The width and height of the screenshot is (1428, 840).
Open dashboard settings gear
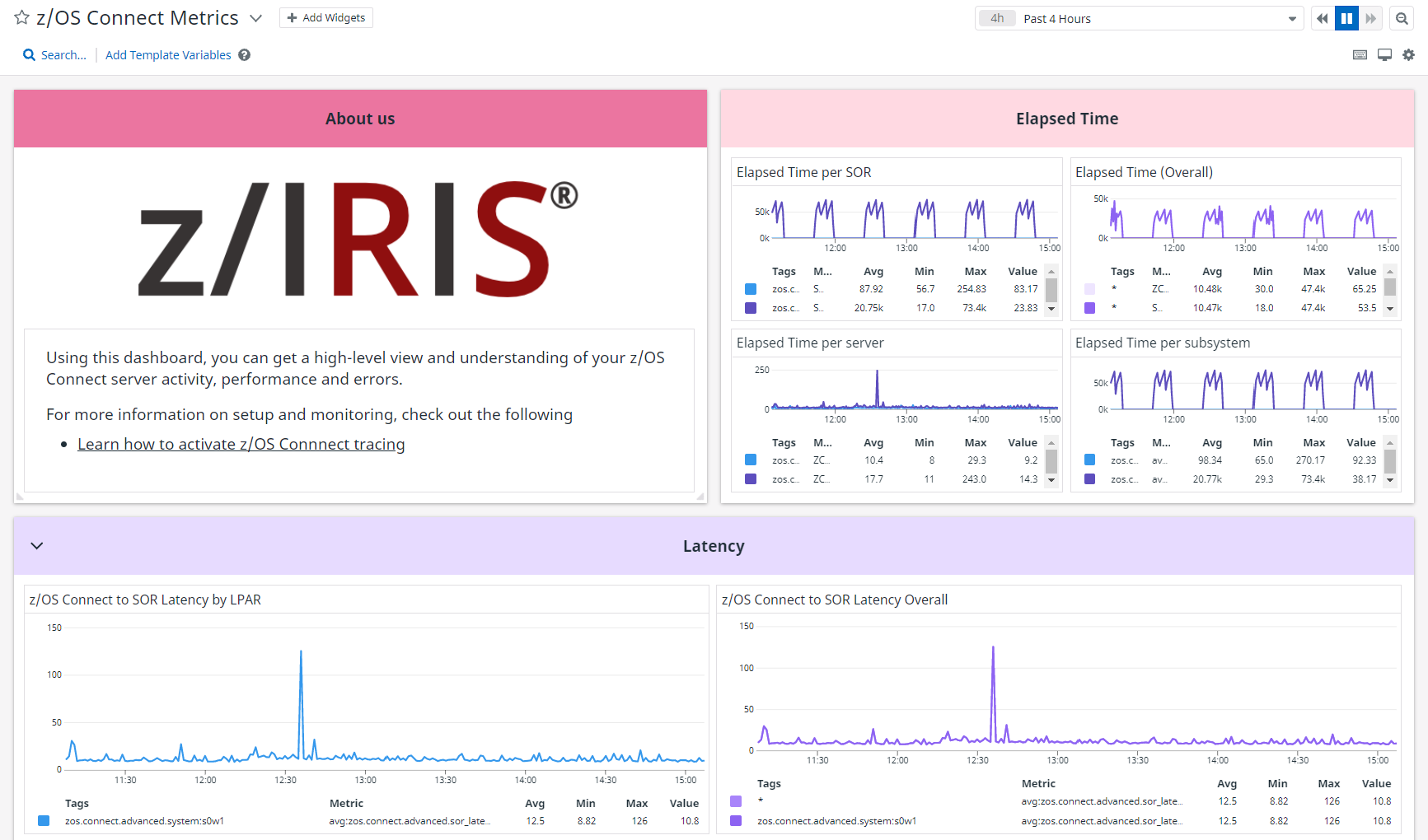1409,55
